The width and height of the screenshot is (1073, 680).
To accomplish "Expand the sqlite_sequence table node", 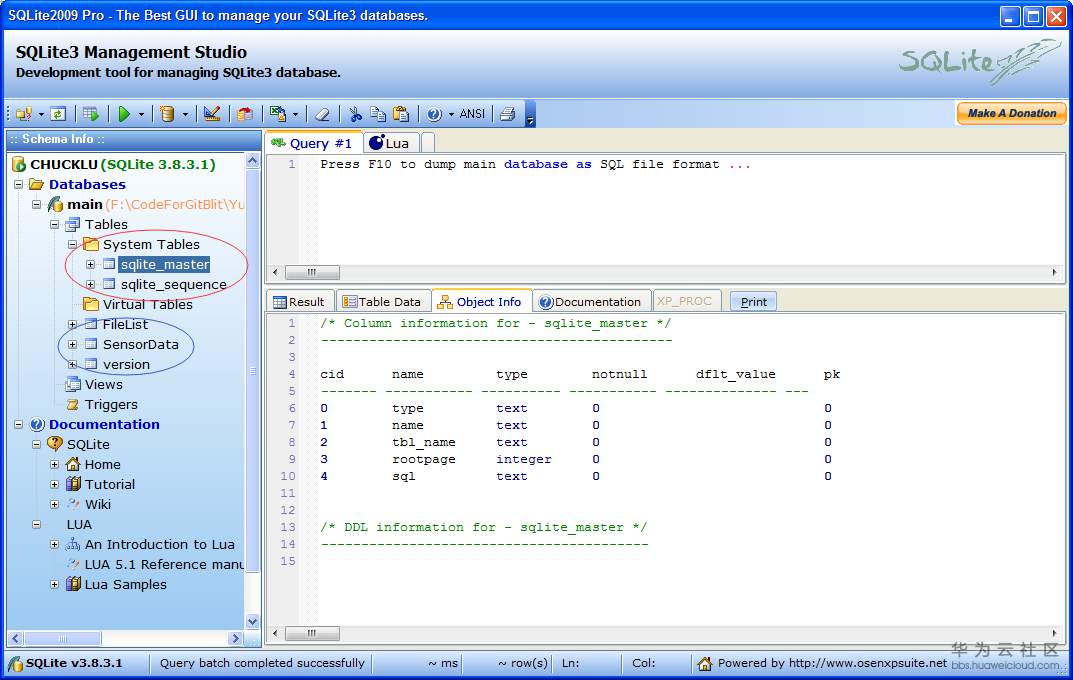I will [x=90, y=285].
